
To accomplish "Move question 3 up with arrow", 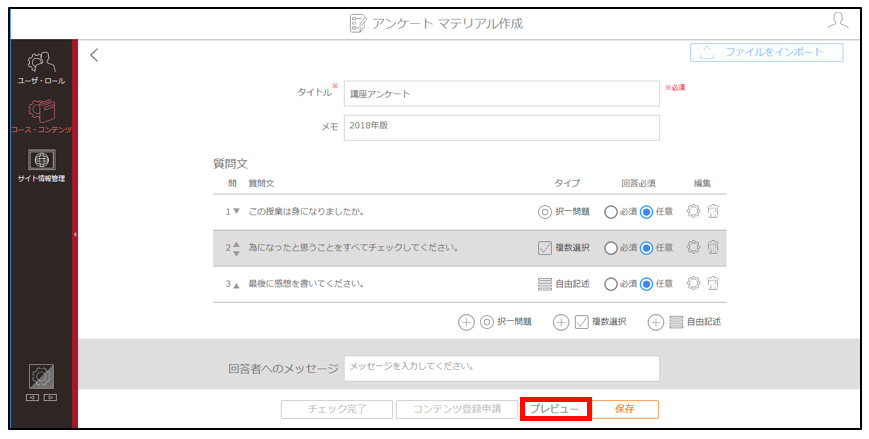I will coord(237,285).
